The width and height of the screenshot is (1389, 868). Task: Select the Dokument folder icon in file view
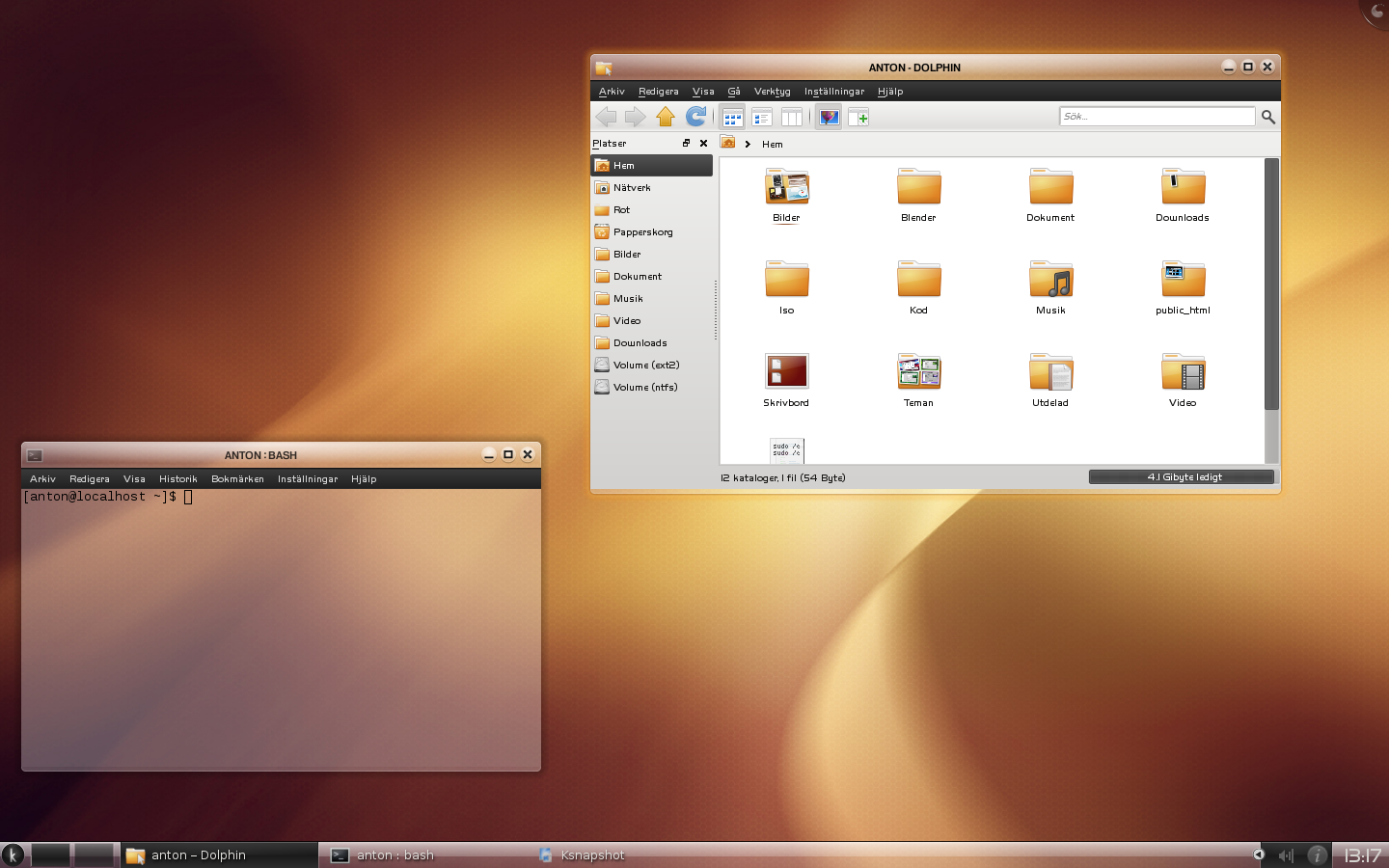1051,186
